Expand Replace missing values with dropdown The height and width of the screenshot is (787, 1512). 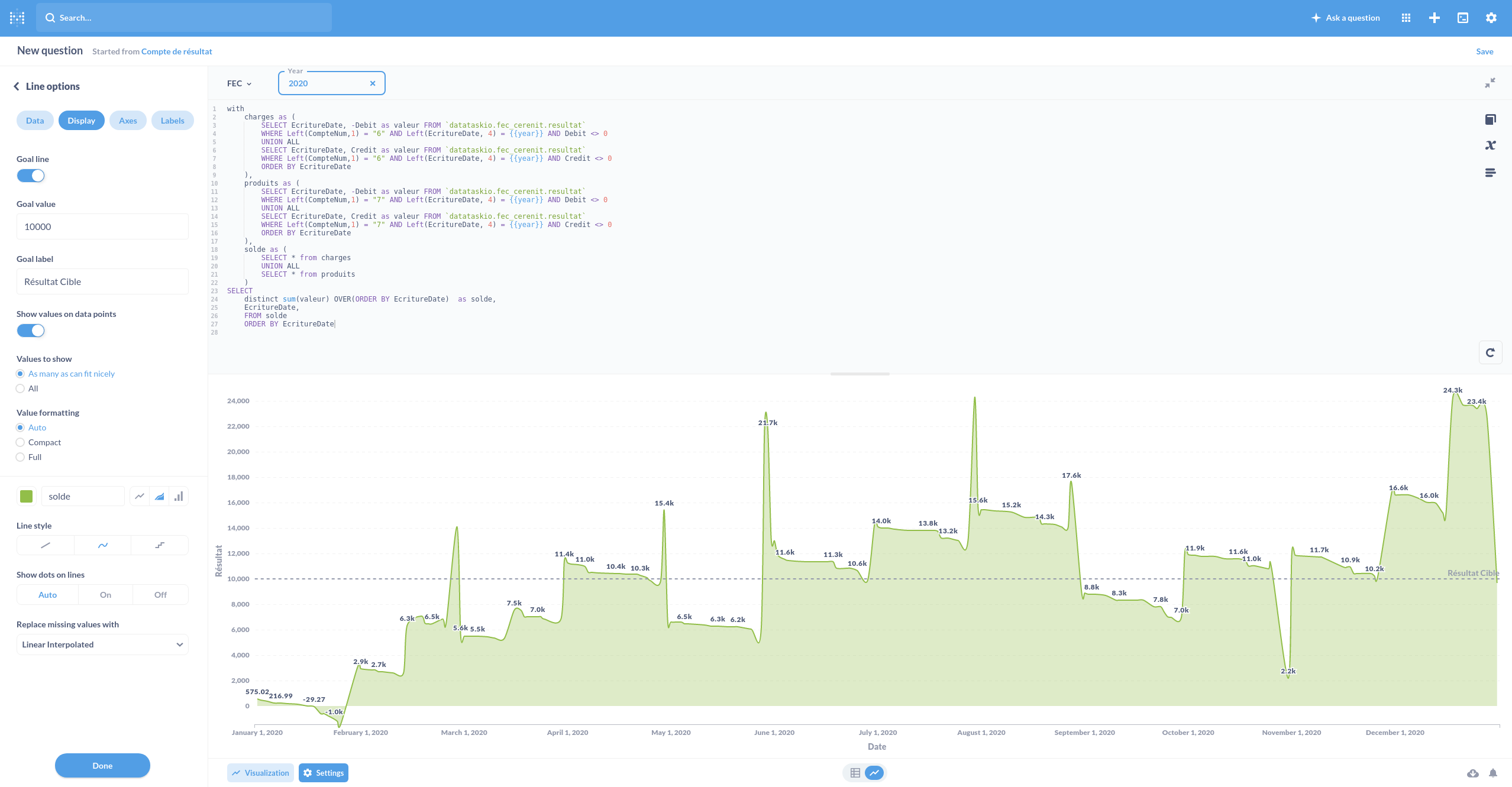pos(102,645)
